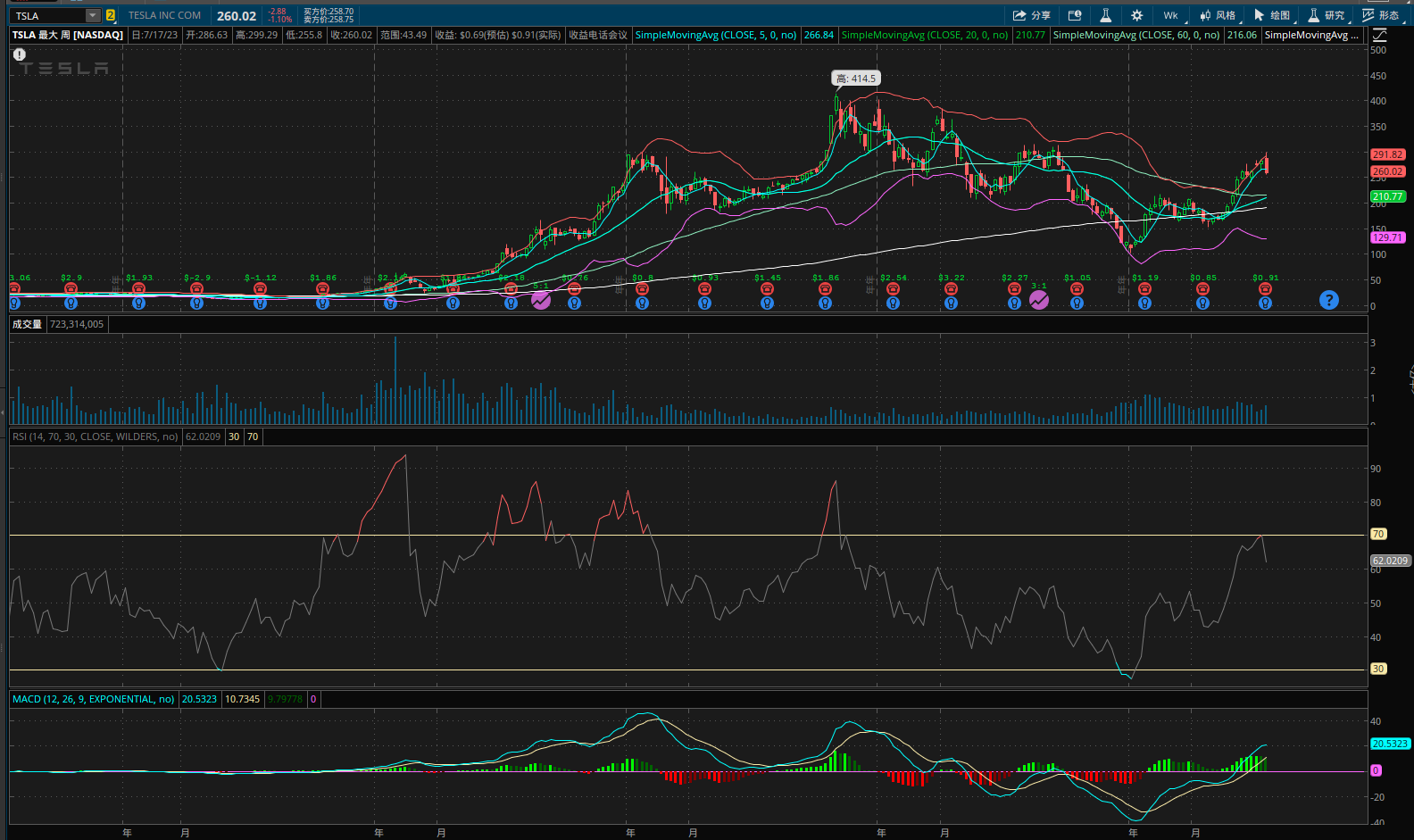
Task: Click the yellow number 2 link badge
Action: tap(111, 15)
